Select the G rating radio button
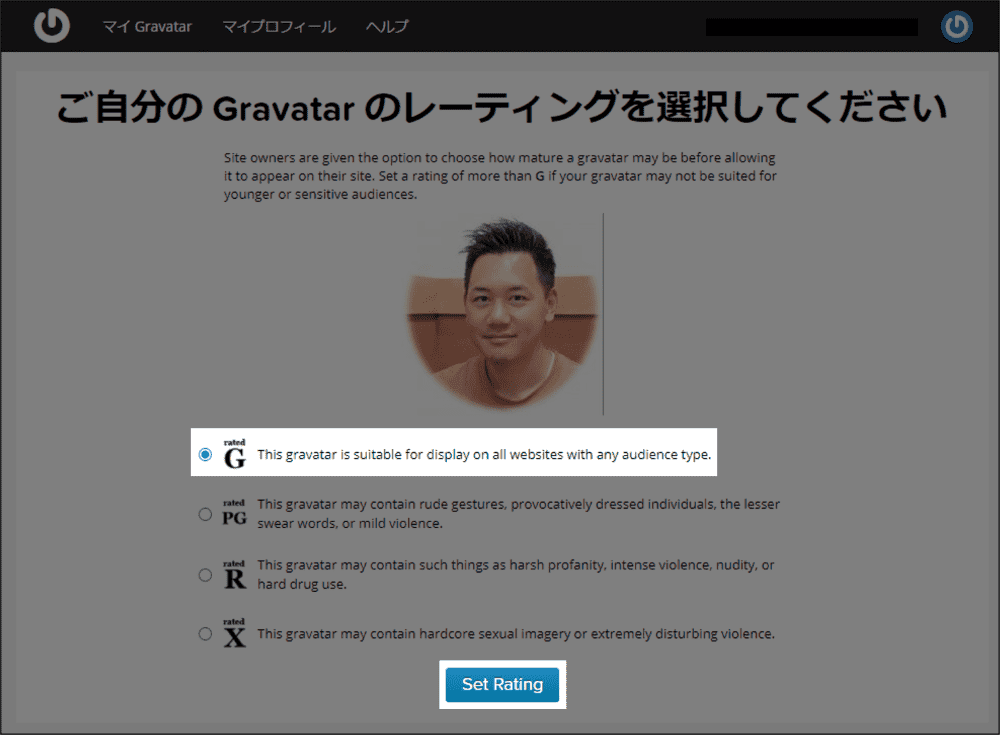The image size is (1000, 735). [x=205, y=454]
